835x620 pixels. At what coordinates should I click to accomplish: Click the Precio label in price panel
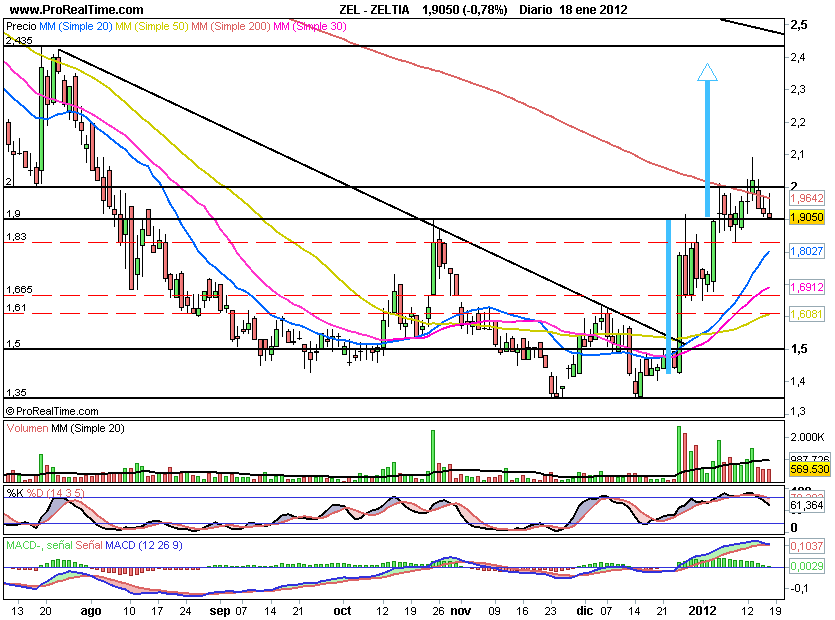tap(21, 24)
